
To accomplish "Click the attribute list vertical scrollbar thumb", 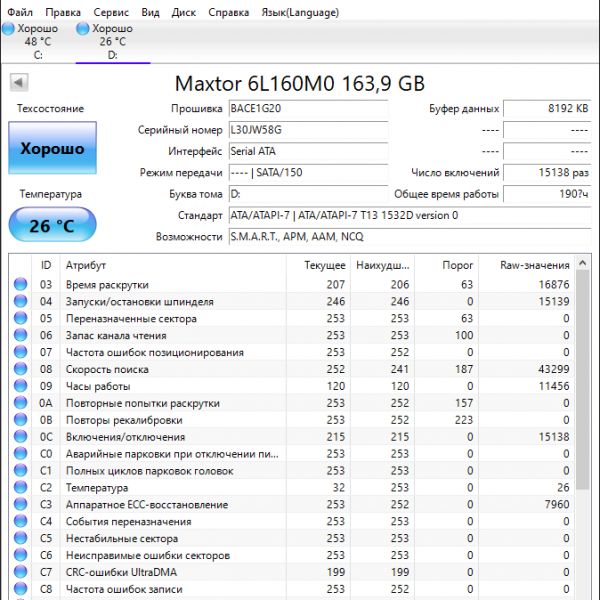I will 583,379.
